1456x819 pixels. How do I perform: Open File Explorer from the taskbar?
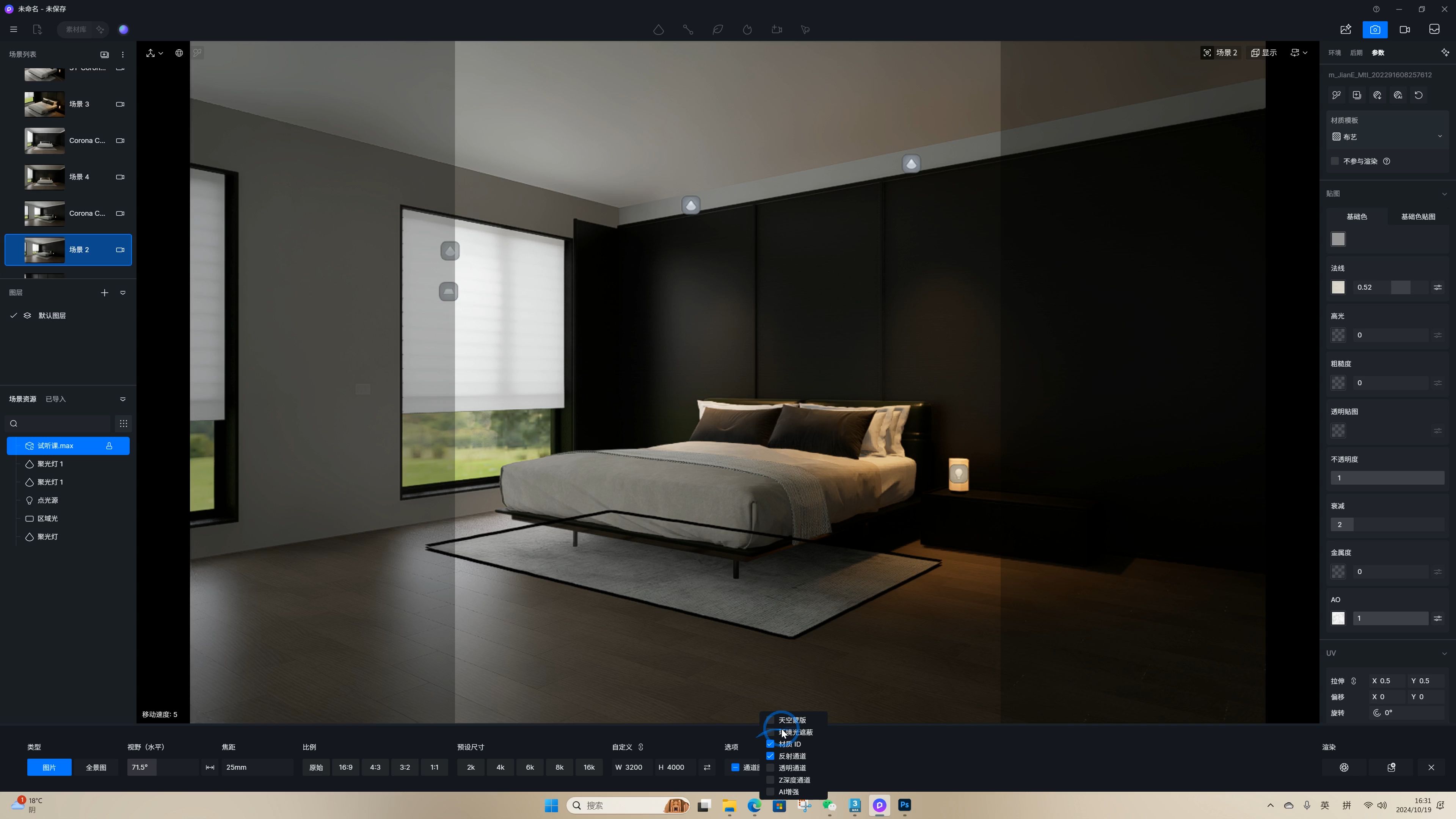[729, 805]
